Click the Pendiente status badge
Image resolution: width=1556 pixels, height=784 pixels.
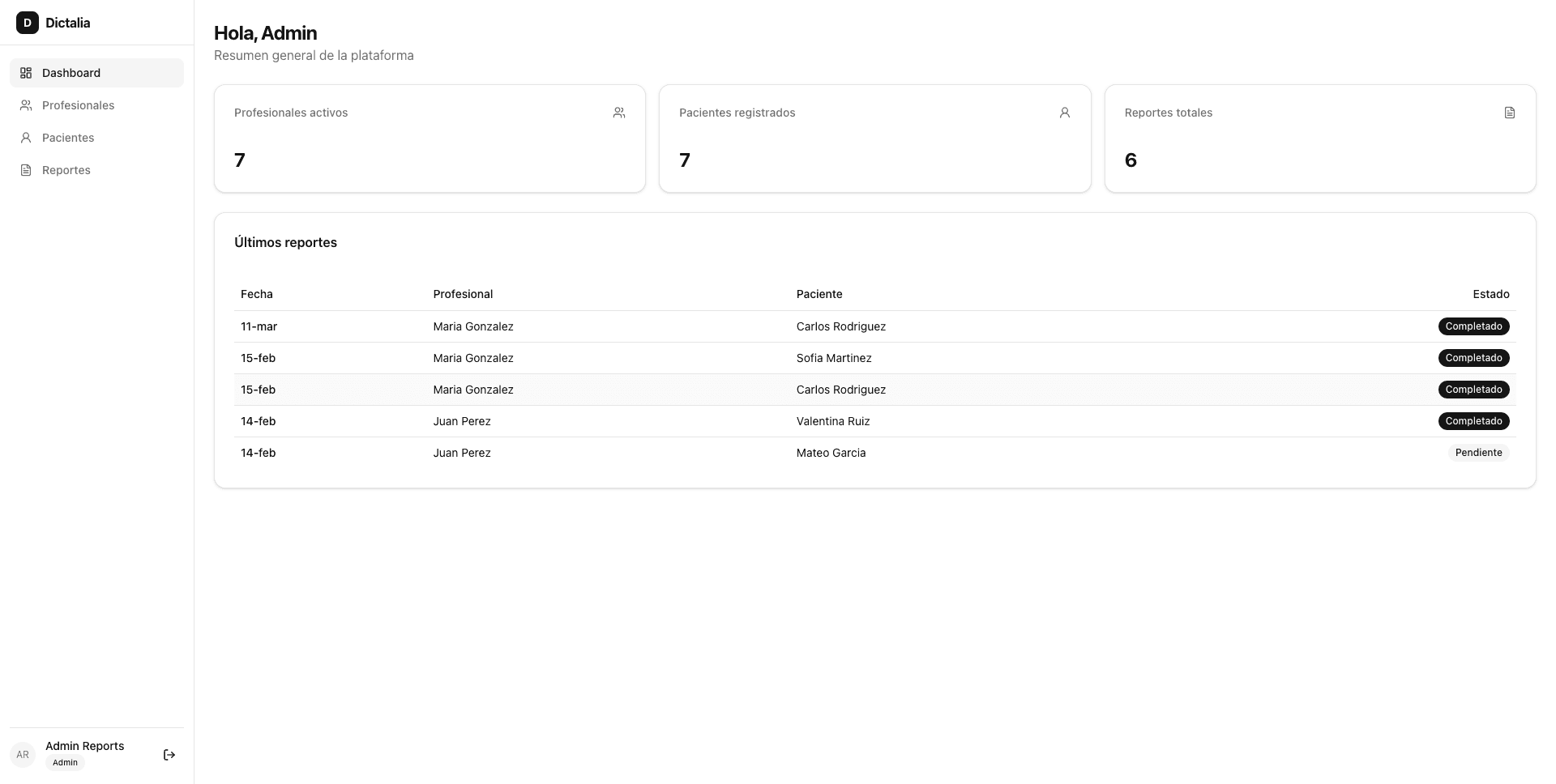1478,453
